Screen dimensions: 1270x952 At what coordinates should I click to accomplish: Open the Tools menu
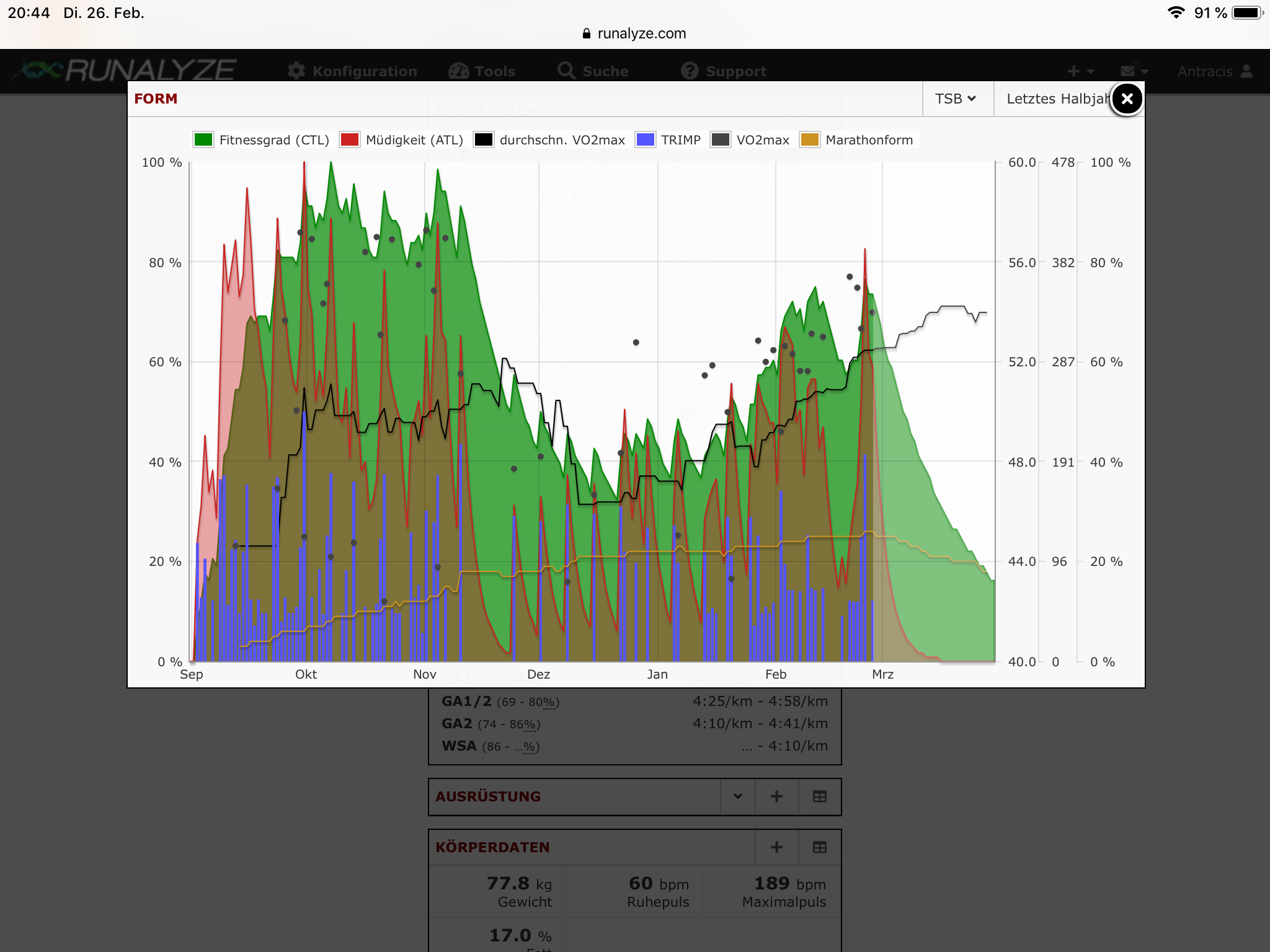[x=482, y=71]
